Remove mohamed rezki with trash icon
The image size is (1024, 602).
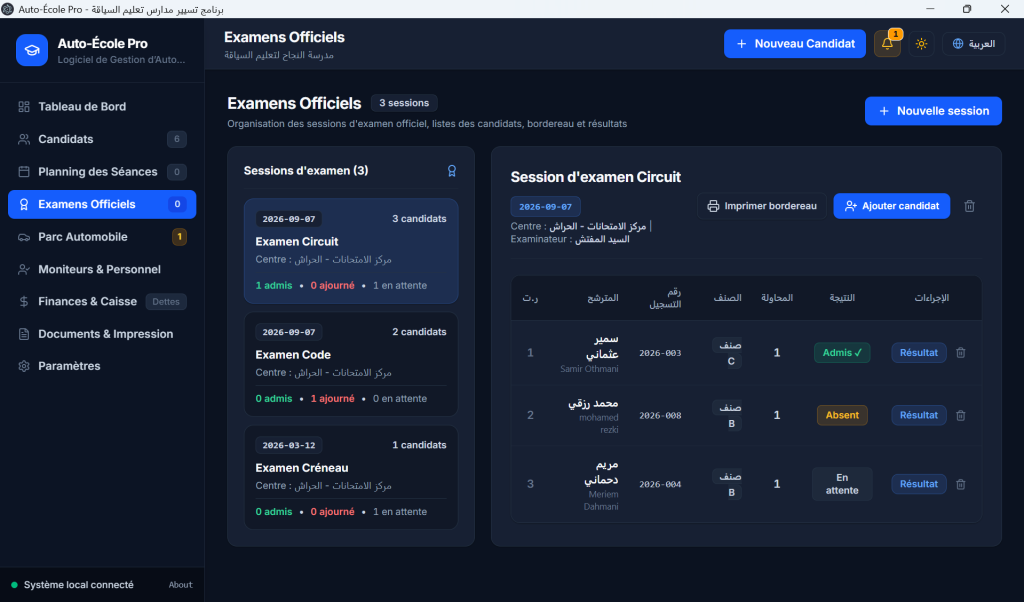pyautogui.click(x=961, y=415)
